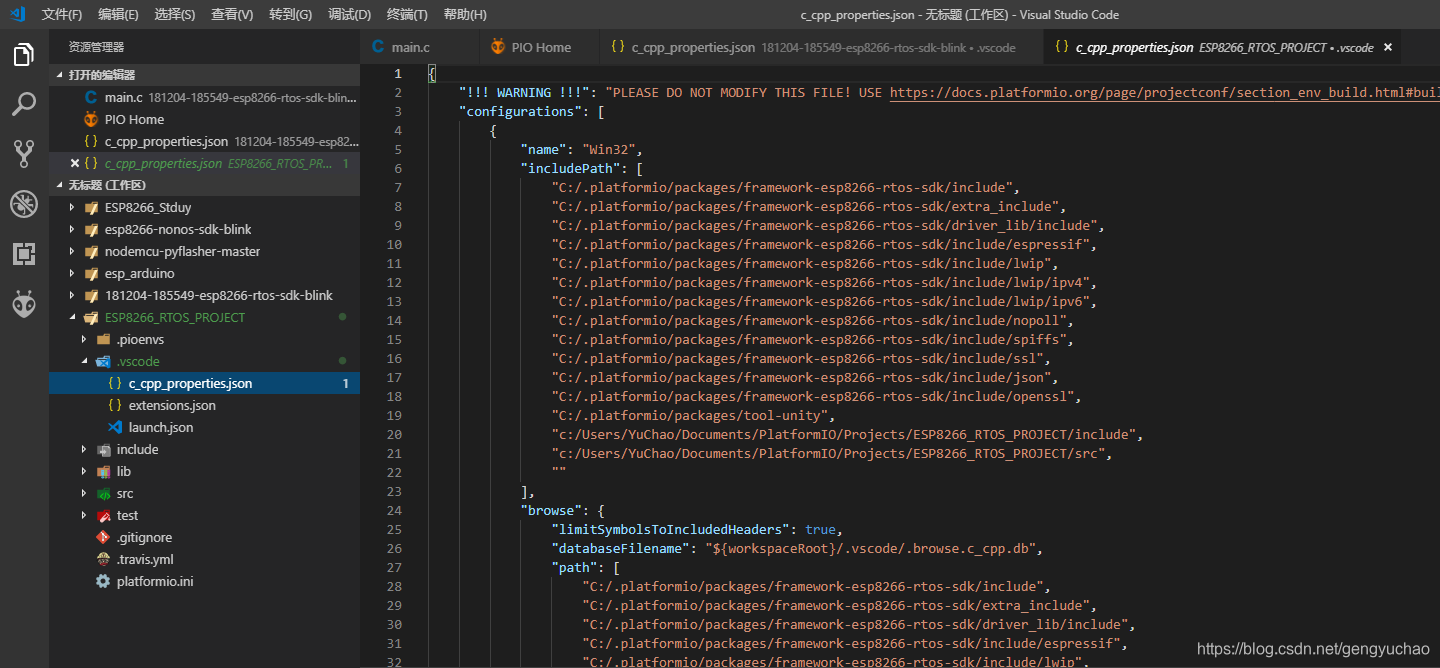Click the include folder icon
The image size is (1440, 668).
(x=103, y=449)
